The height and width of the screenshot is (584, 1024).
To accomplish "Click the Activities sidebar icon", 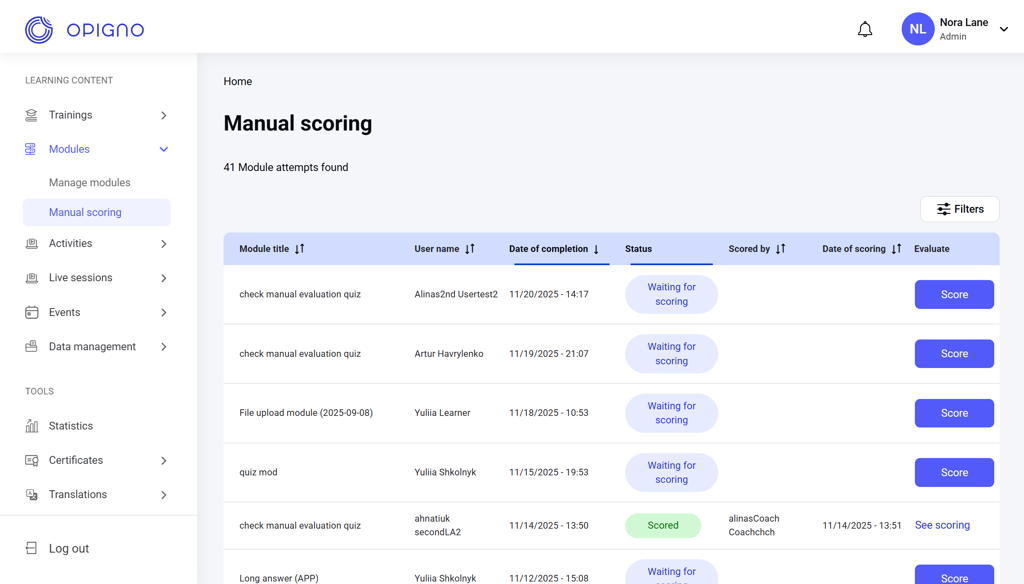I will tap(31, 244).
